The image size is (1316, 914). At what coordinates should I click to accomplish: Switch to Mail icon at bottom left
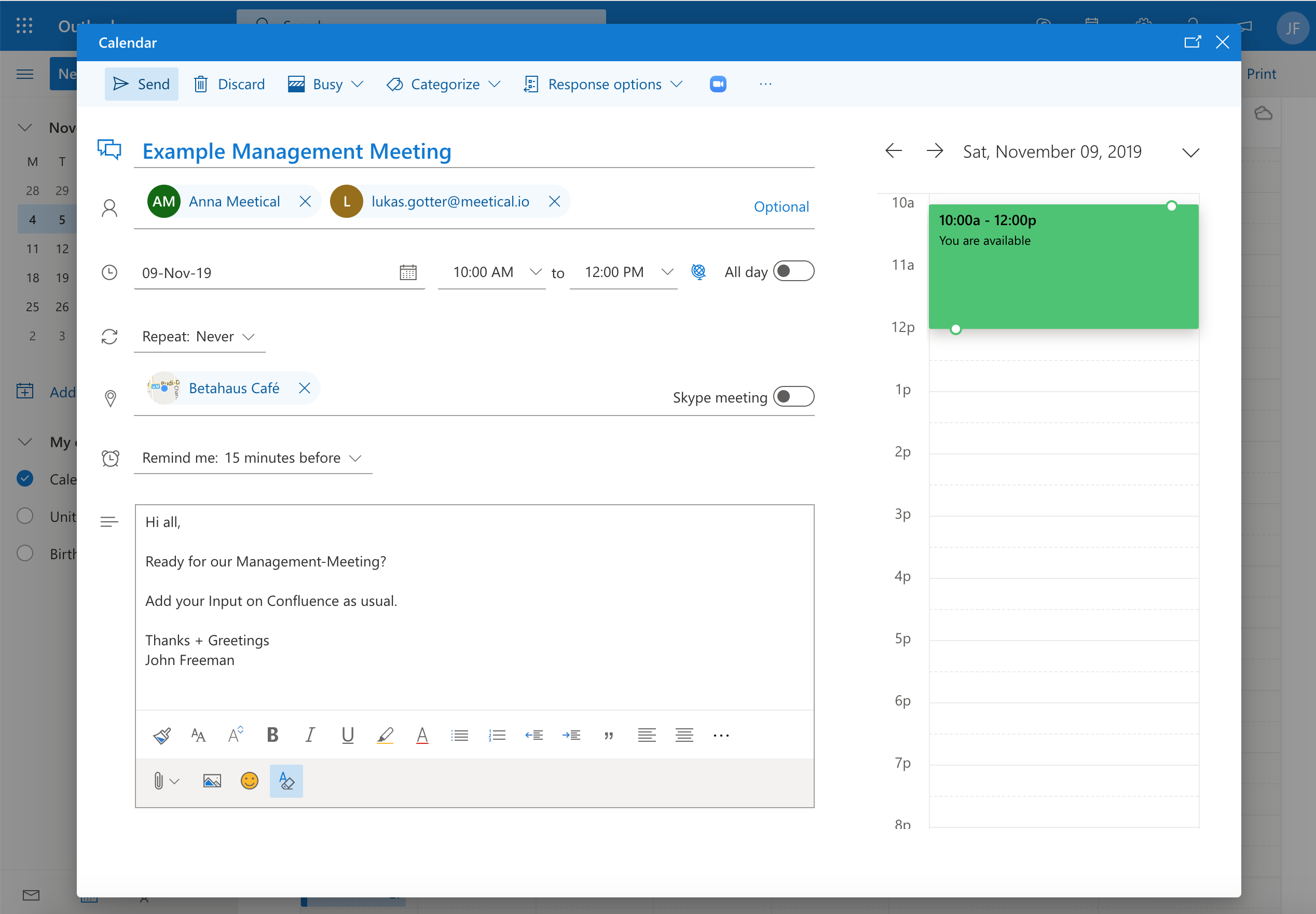(31, 894)
